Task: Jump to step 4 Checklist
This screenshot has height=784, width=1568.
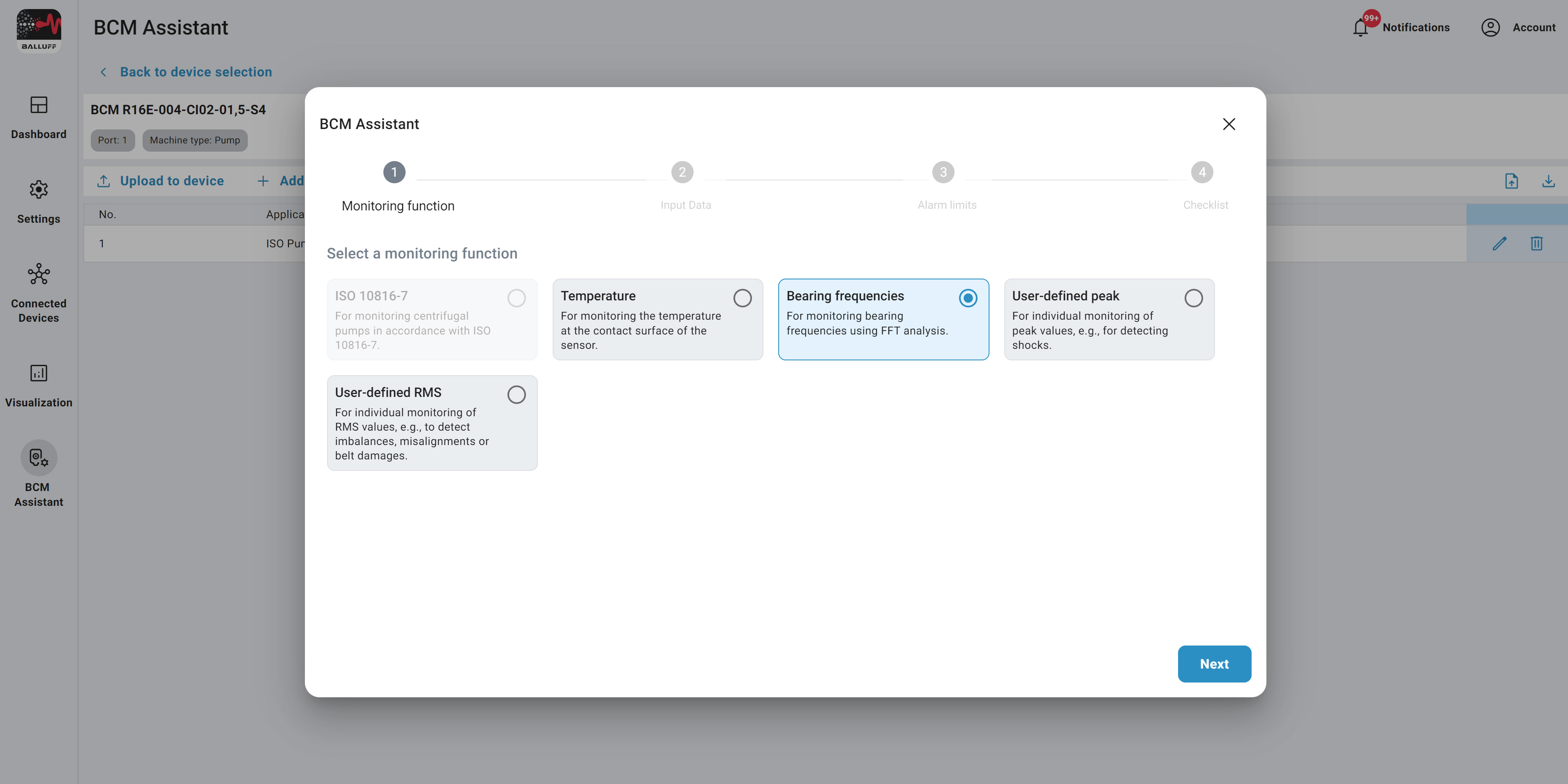Action: [x=1201, y=172]
